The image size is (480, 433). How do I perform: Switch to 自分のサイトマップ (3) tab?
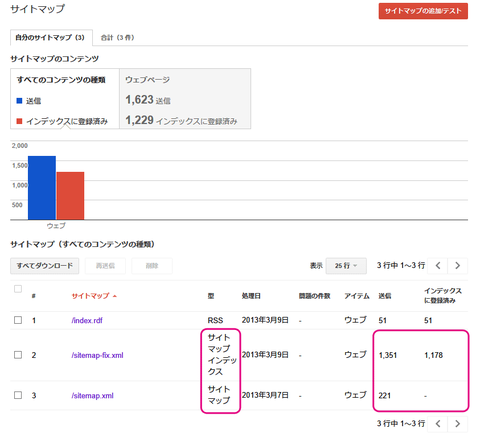click(51, 37)
